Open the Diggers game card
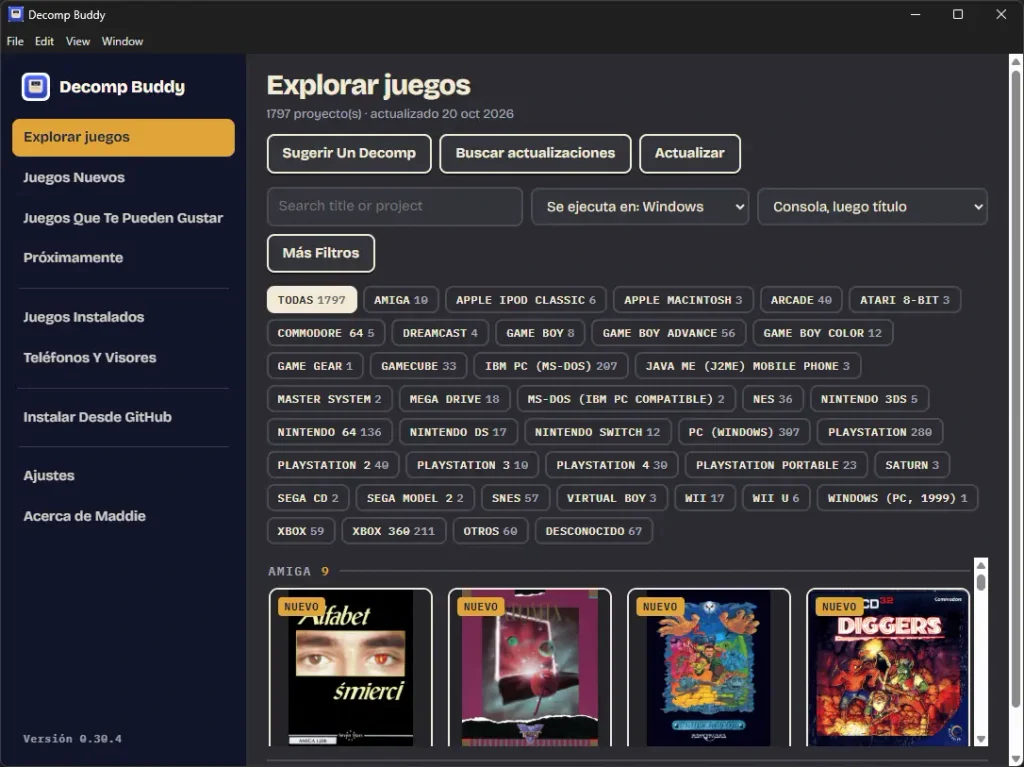The height and width of the screenshot is (767, 1024). point(888,668)
